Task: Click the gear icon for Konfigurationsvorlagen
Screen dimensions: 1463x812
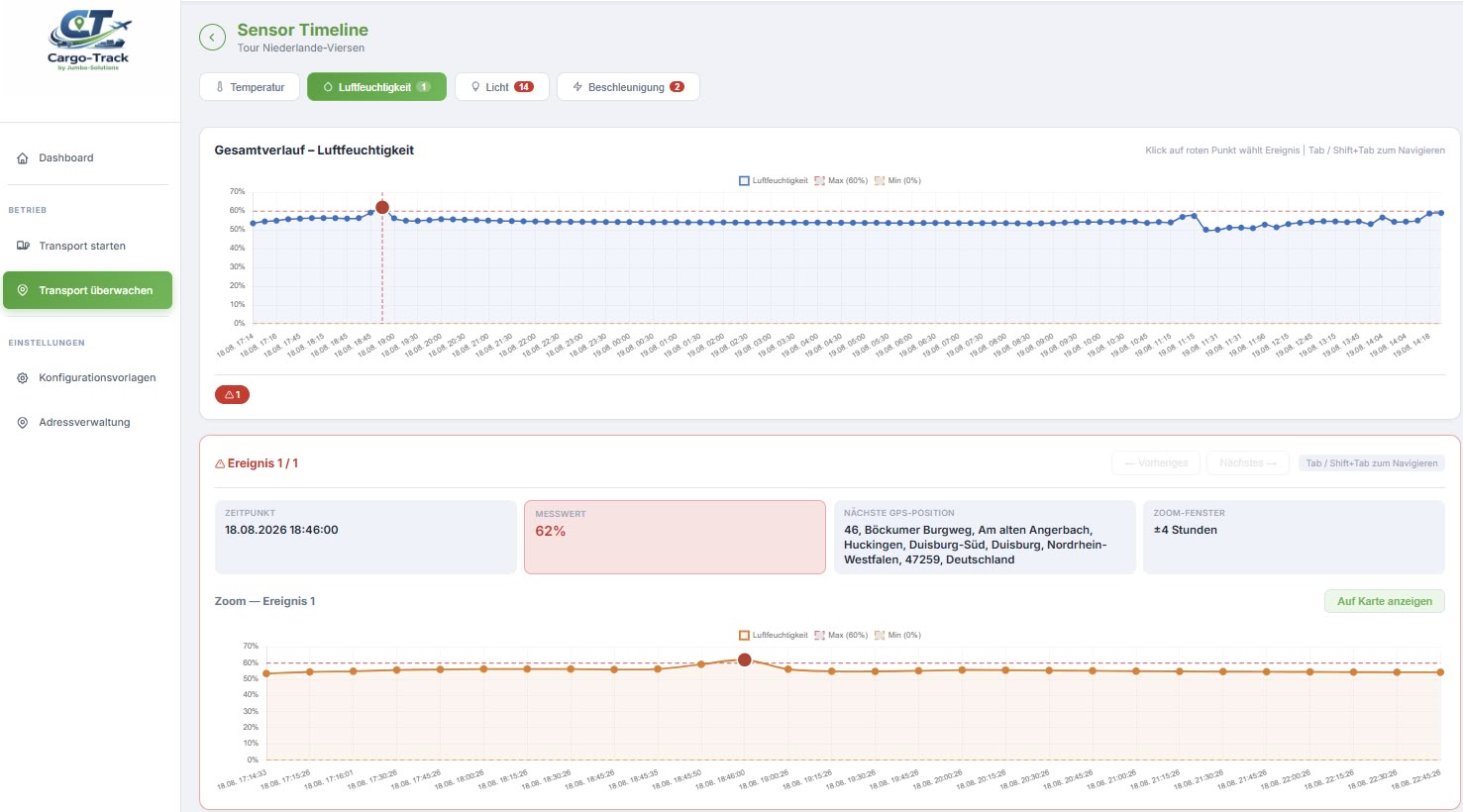Action: (23, 378)
